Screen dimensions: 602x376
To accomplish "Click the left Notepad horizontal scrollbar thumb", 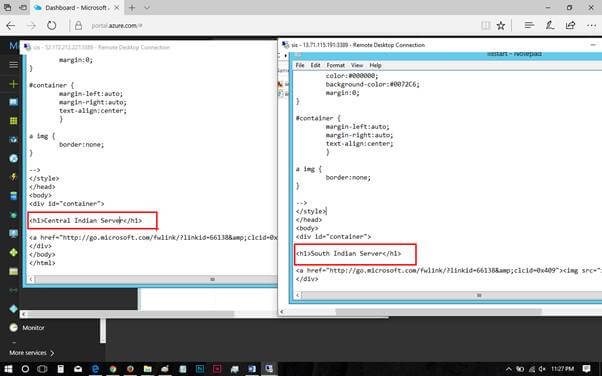I will (x=212, y=280).
